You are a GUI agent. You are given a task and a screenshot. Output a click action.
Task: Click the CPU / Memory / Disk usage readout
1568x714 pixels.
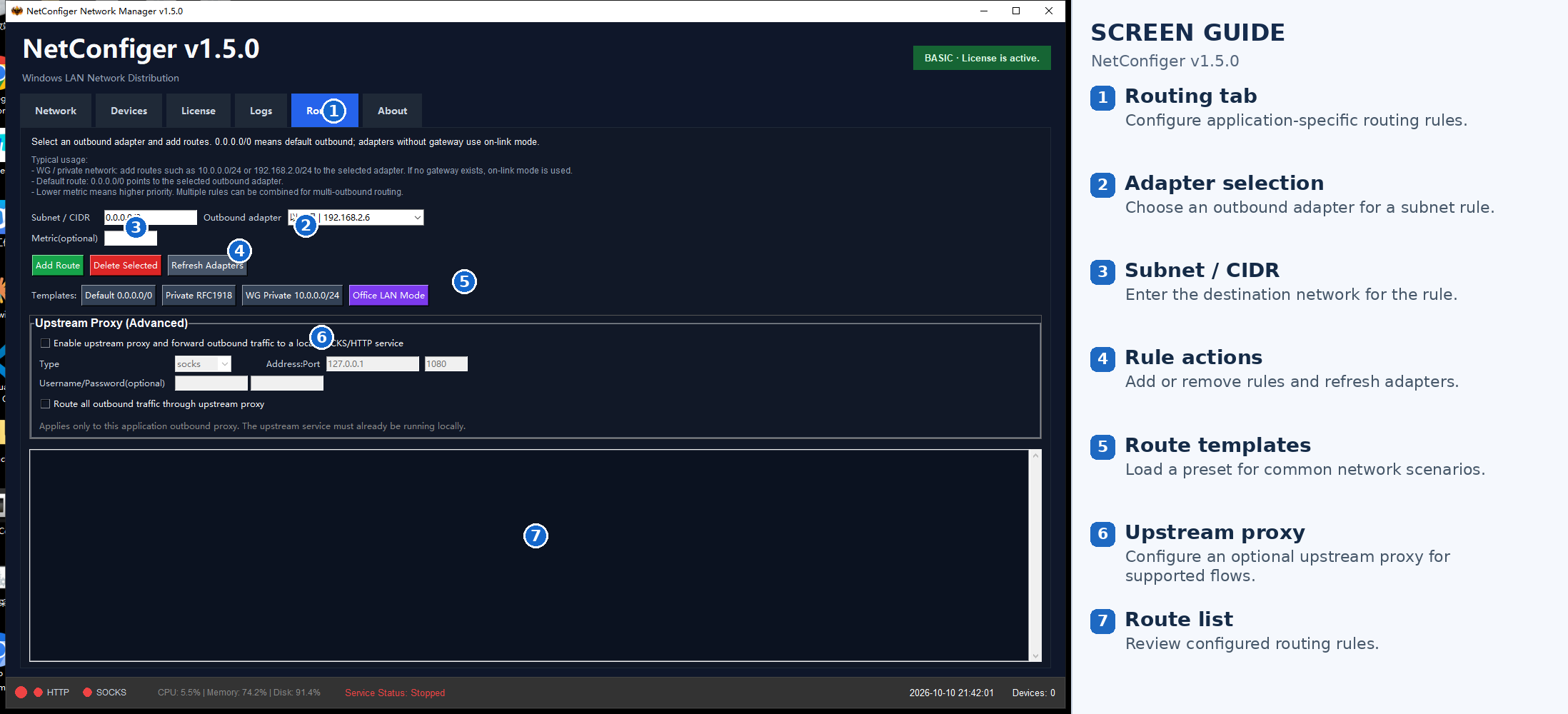239,693
